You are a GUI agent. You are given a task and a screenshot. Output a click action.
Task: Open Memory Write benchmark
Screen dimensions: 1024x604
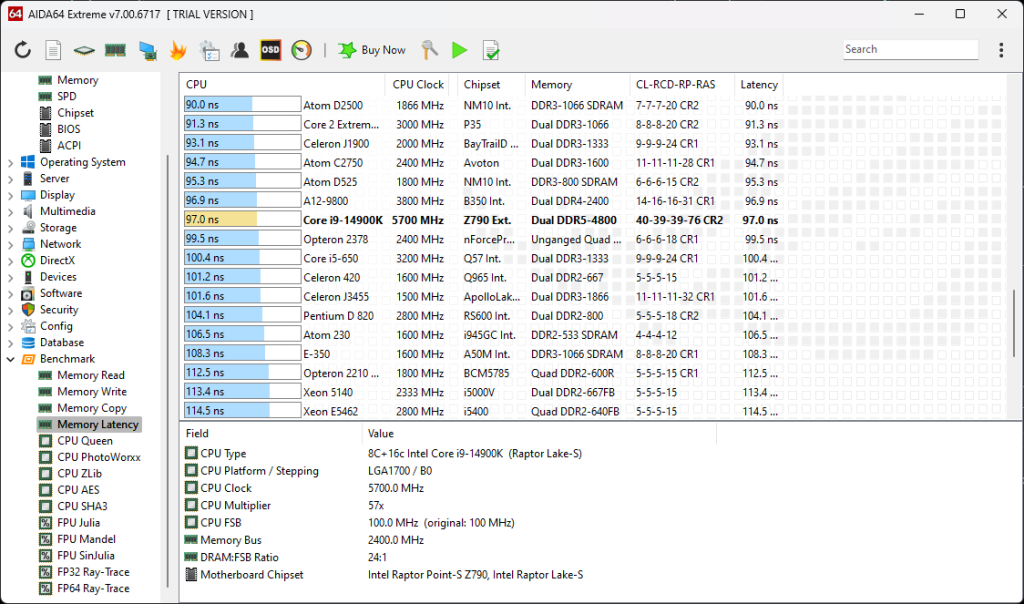pos(91,391)
